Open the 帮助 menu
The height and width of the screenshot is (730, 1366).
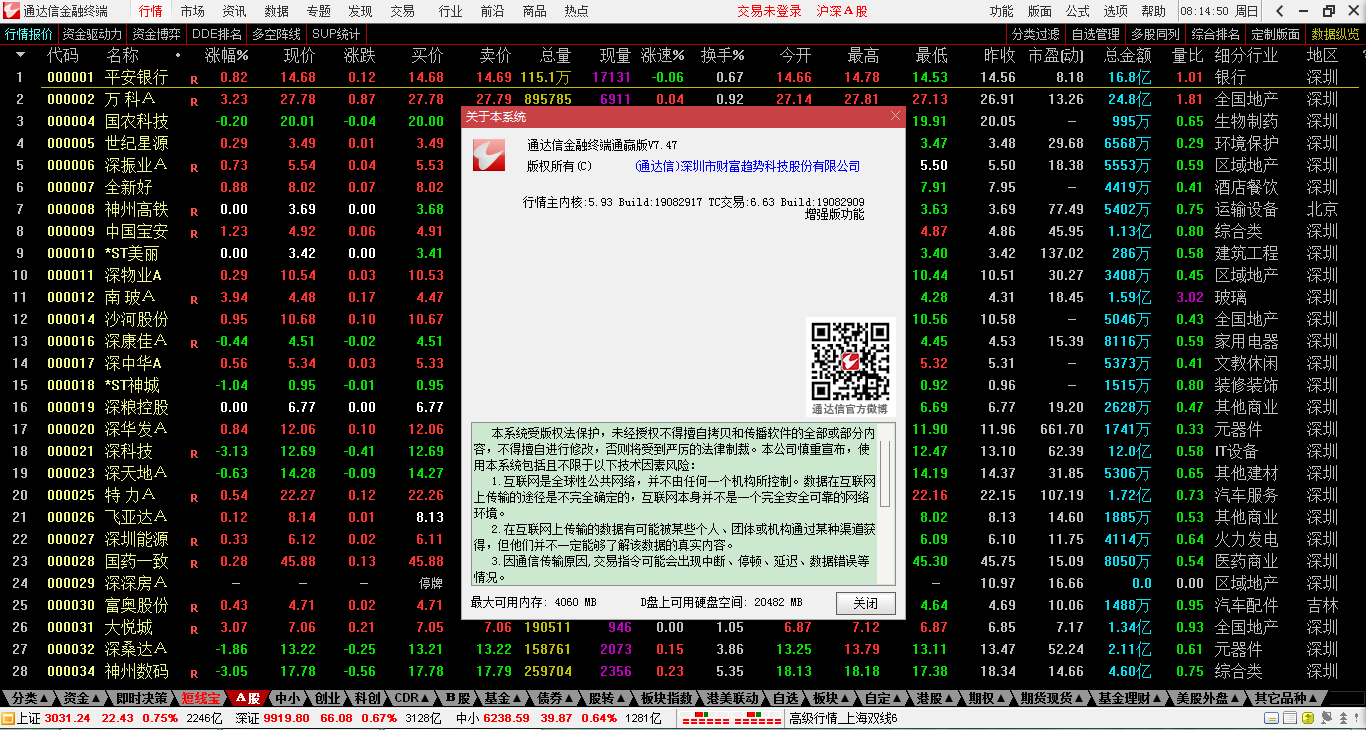click(1153, 11)
